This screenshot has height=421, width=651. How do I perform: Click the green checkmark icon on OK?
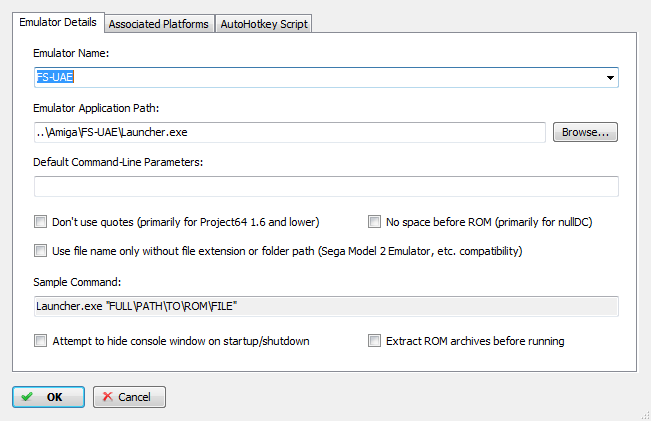(27, 397)
